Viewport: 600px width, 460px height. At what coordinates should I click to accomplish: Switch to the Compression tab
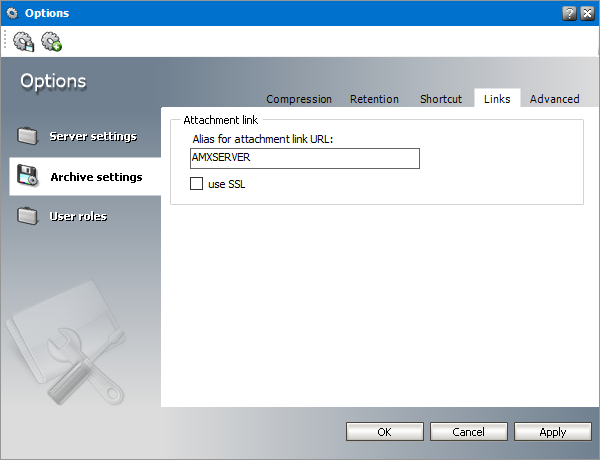click(x=299, y=99)
